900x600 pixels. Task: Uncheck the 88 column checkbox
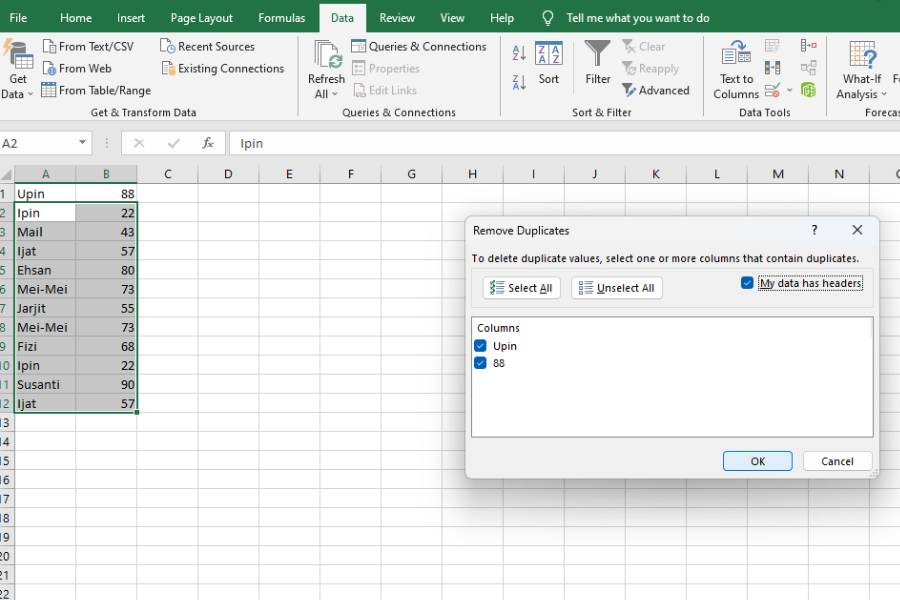tap(480, 363)
